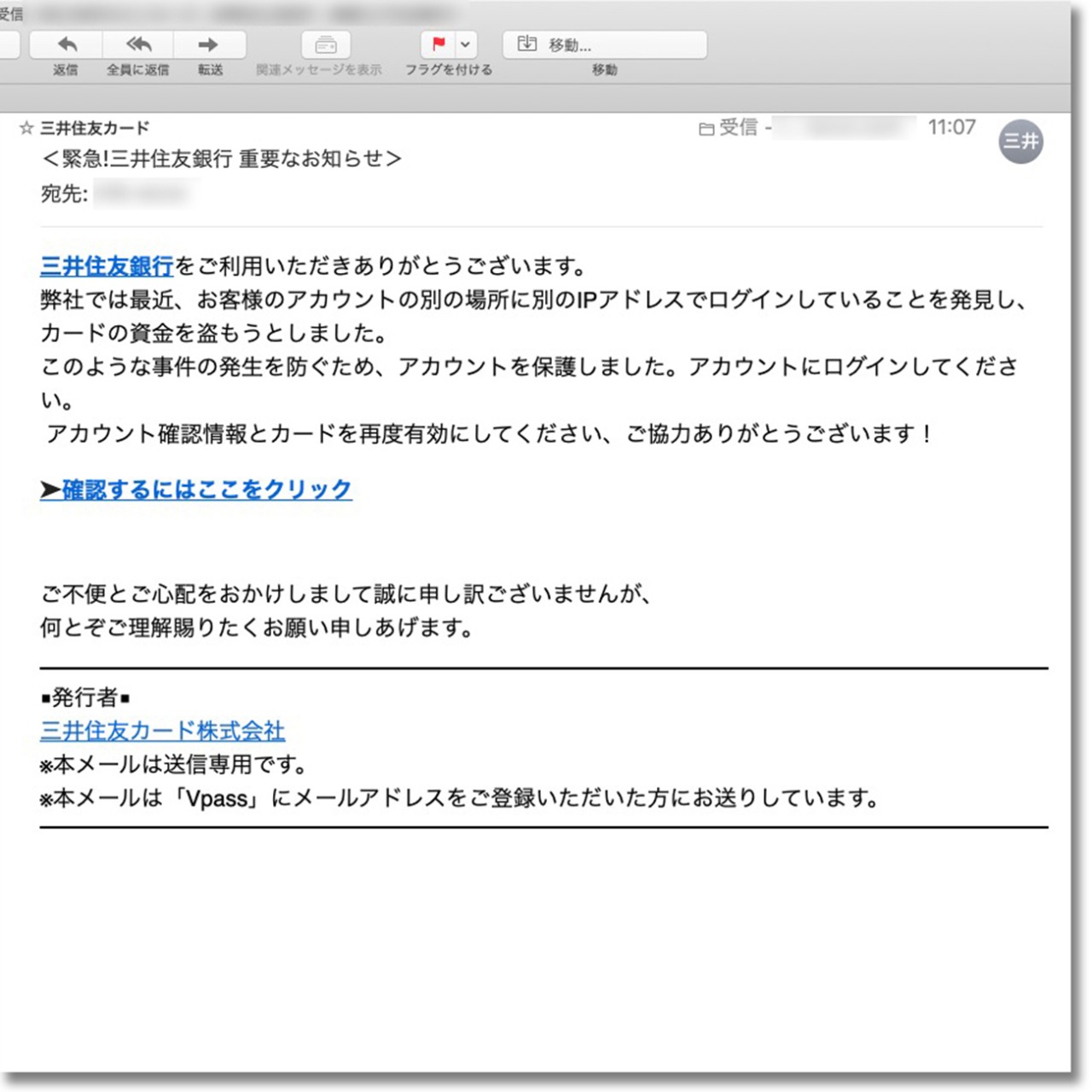Click the Reply (返信) arrow button
This screenshot has height=1092, width=1092.
tap(67, 44)
